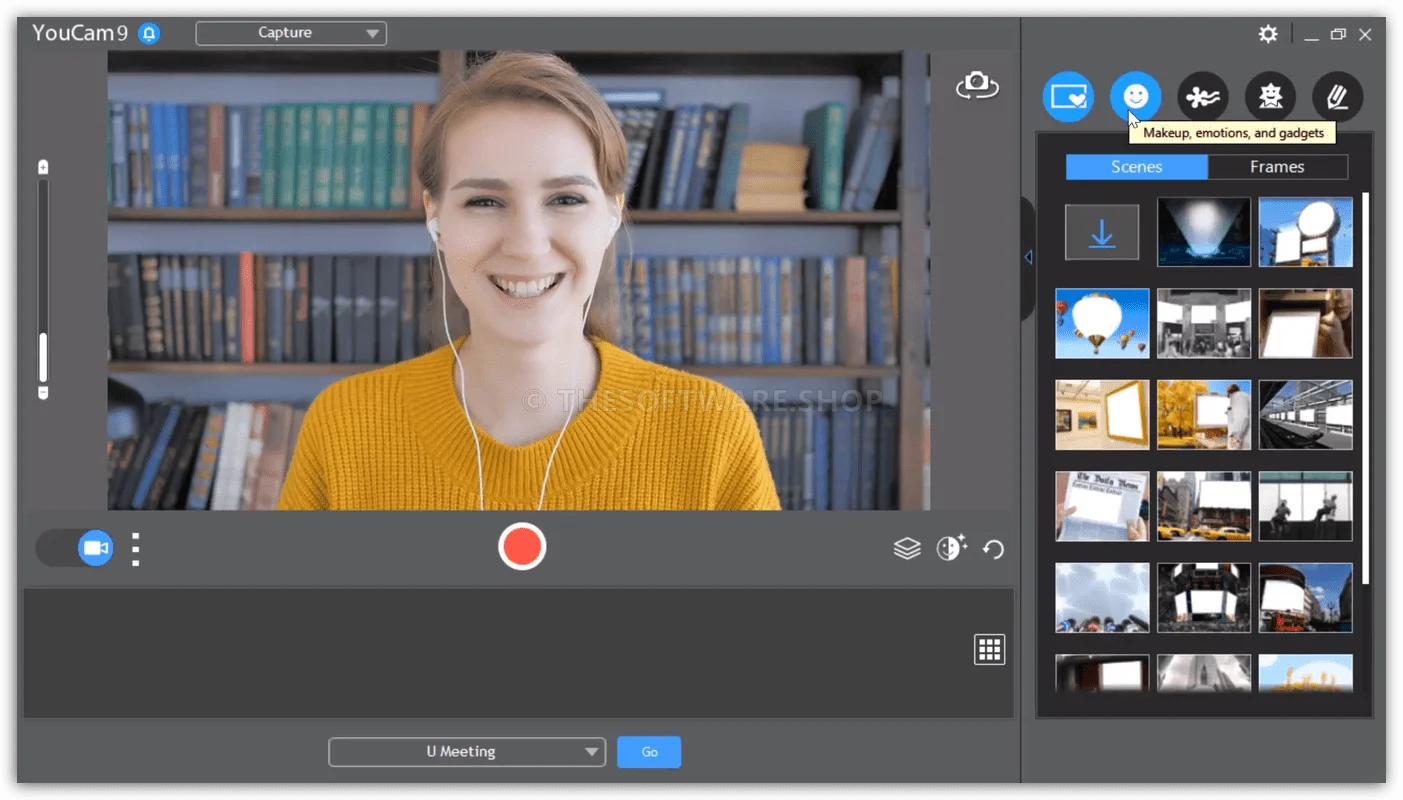This screenshot has height=800, width=1403.
Task: Choose the Times Square billboard scene
Action: pyautogui.click(x=1306, y=598)
